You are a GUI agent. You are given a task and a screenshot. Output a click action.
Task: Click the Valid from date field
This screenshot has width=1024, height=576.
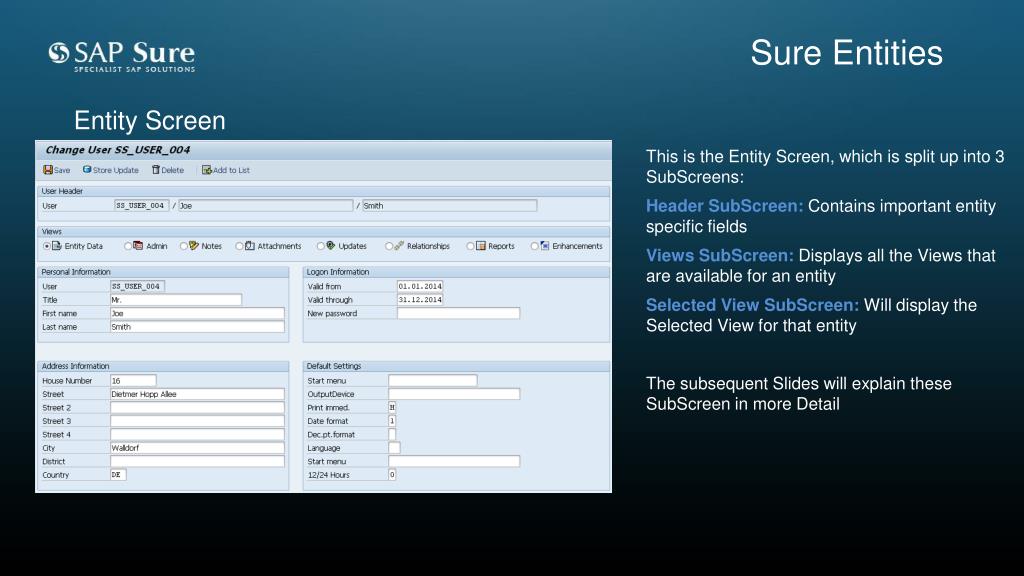pyautogui.click(x=420, y=286)
